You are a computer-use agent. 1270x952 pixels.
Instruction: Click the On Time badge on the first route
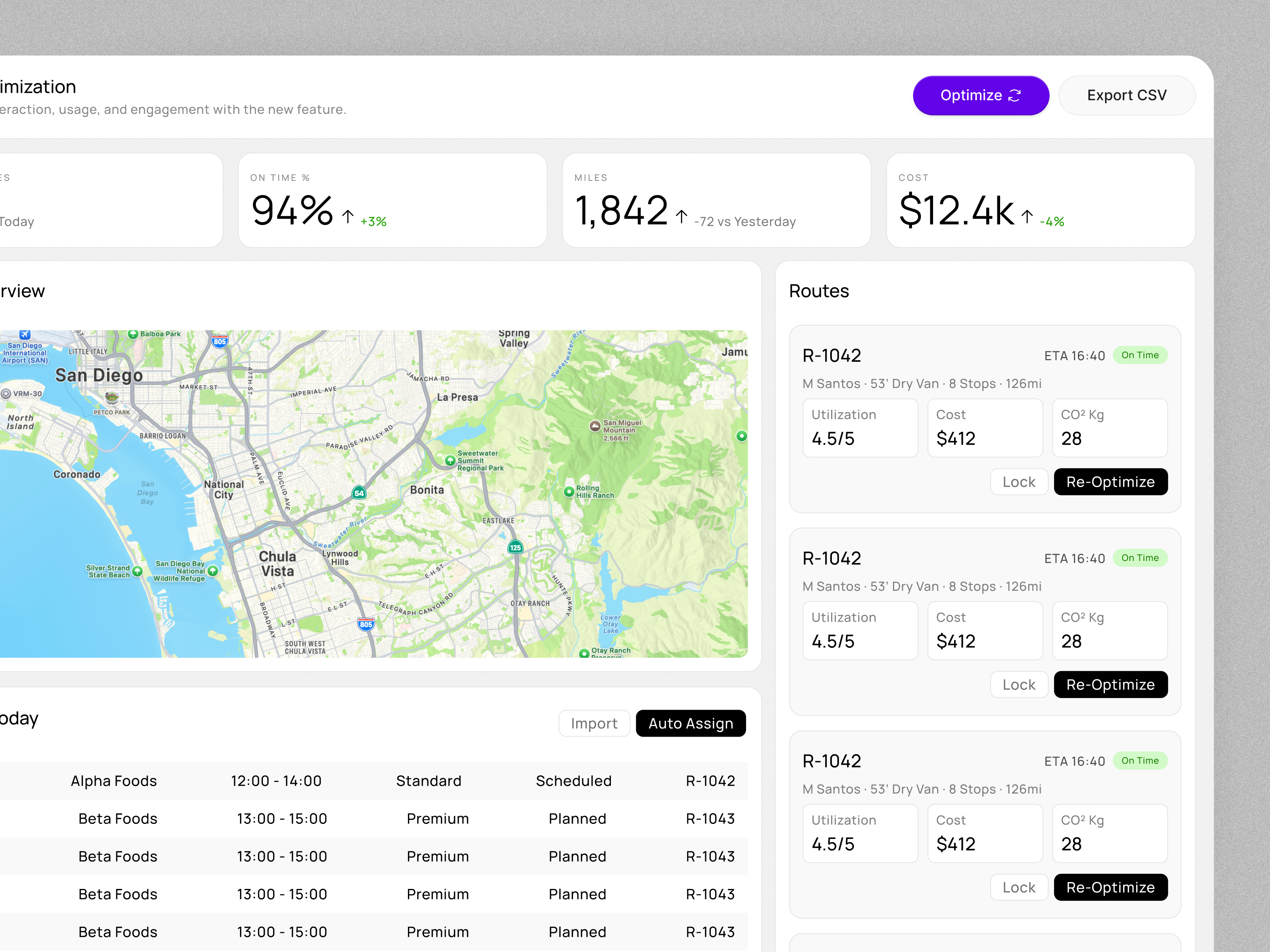[x=1140, y=355]
